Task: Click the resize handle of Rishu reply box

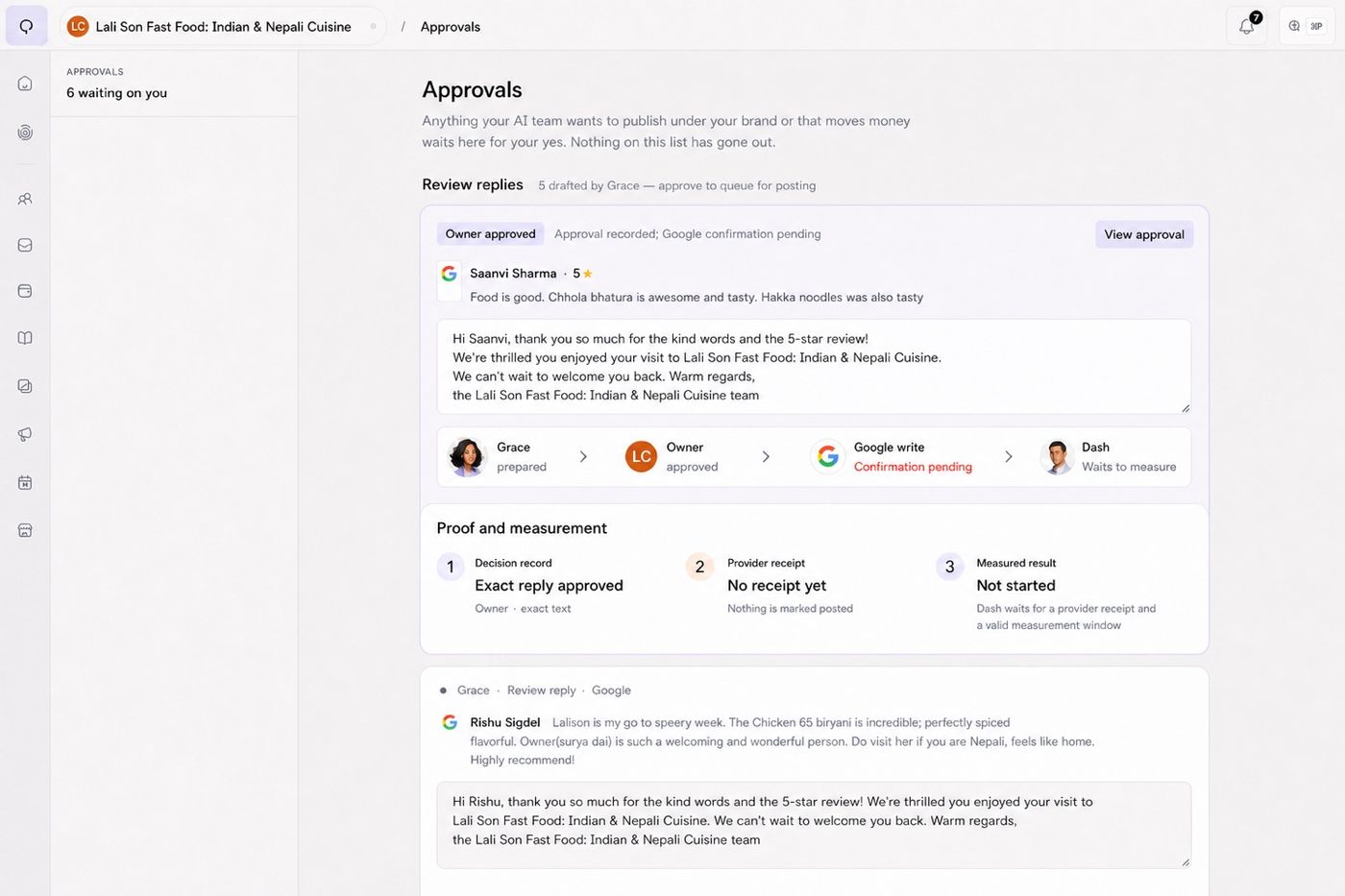Action: click(1186, 861)
